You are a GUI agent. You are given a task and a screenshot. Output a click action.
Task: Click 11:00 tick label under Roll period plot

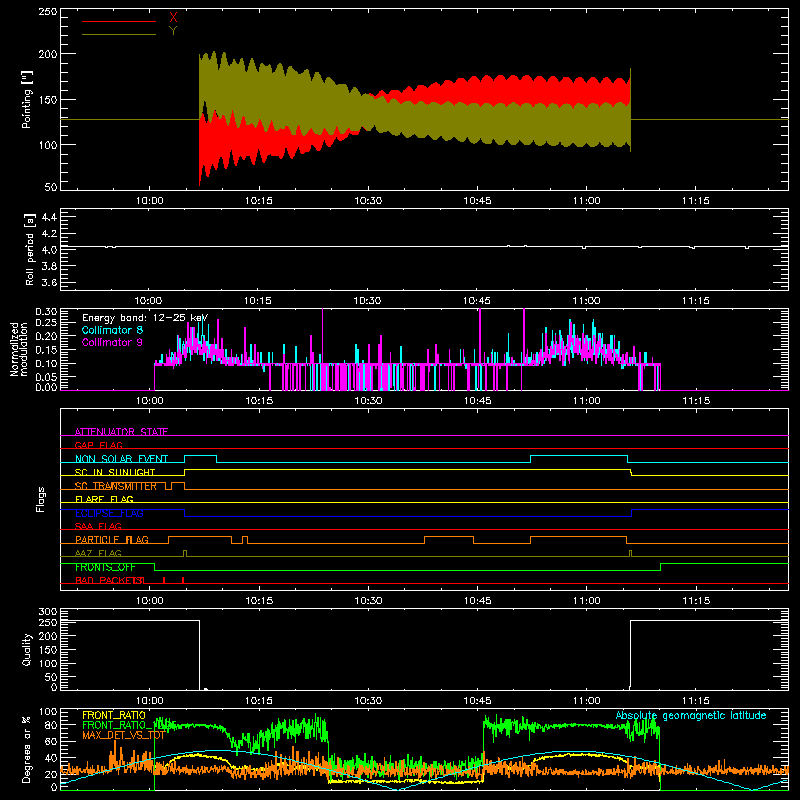pyautogui.click(x=586, y=301)
